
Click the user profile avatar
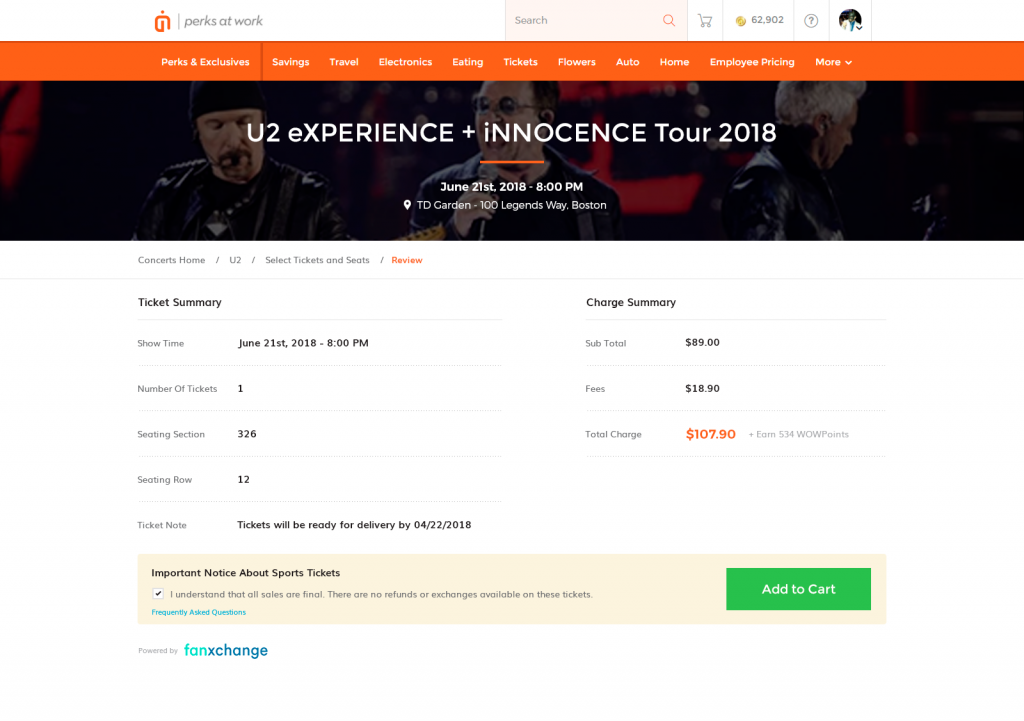tap(850, 20)
